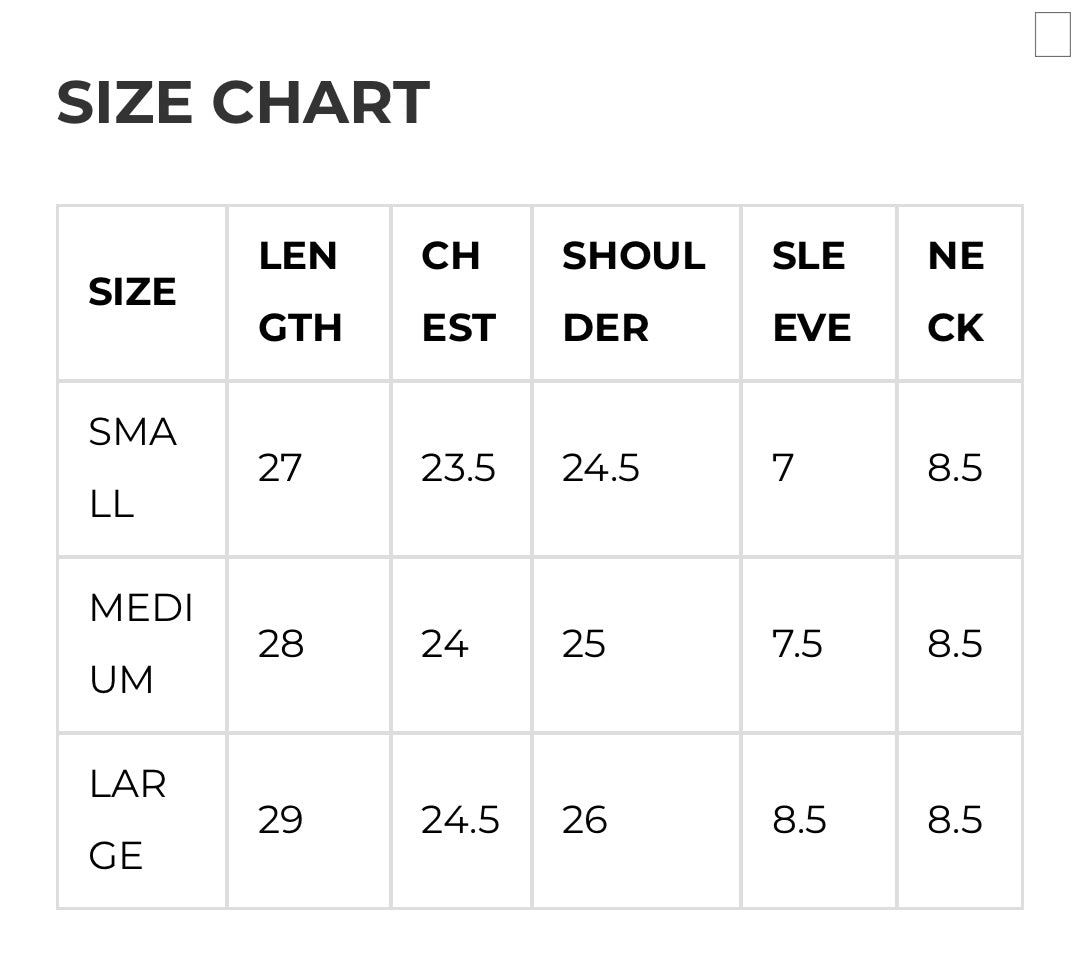Select the Small shoulder value 24.5
The height and width of the screenshot is (959, 1087).
[600, 468]
